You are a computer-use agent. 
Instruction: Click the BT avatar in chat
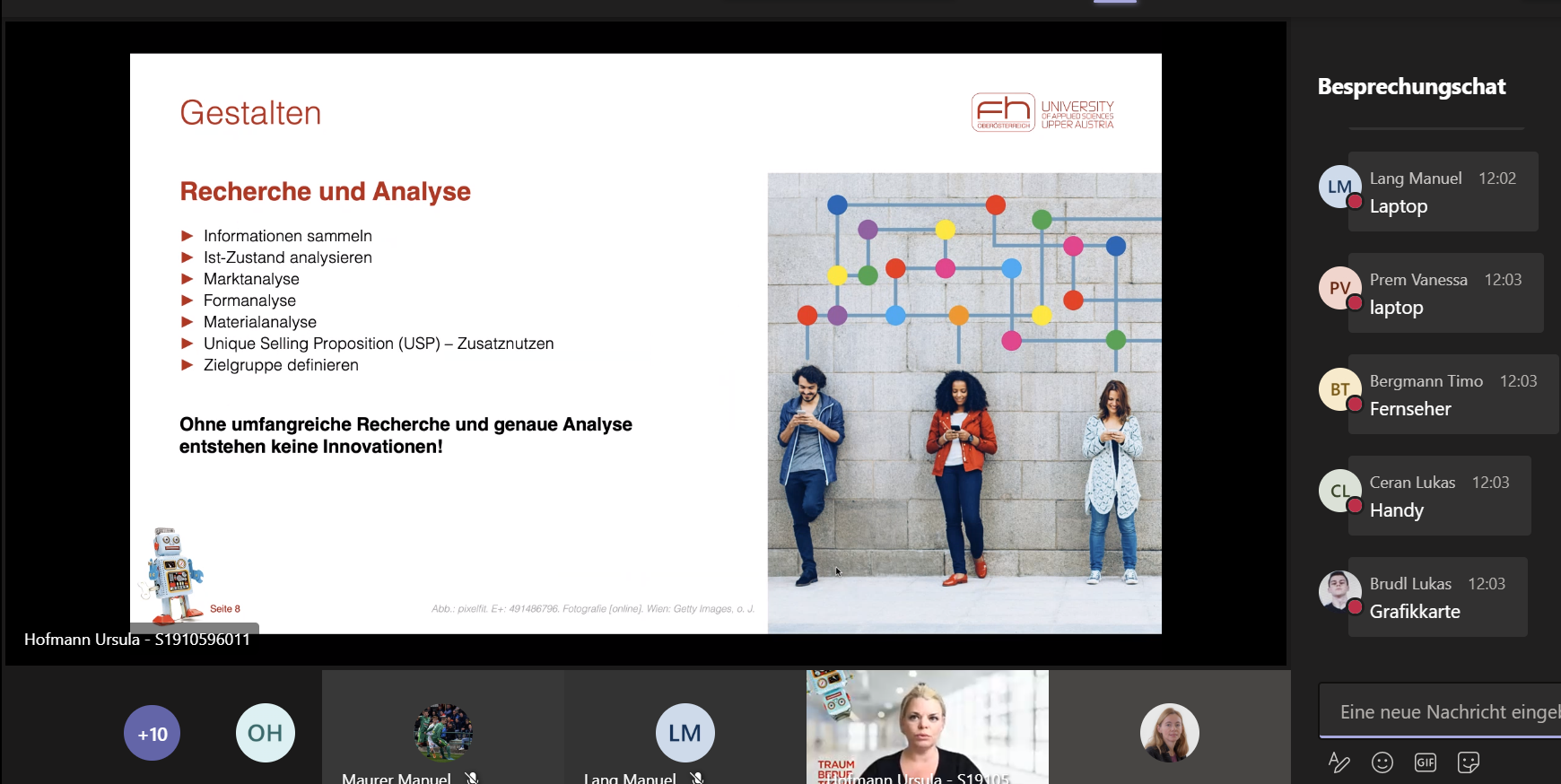tap(1339, 389)
